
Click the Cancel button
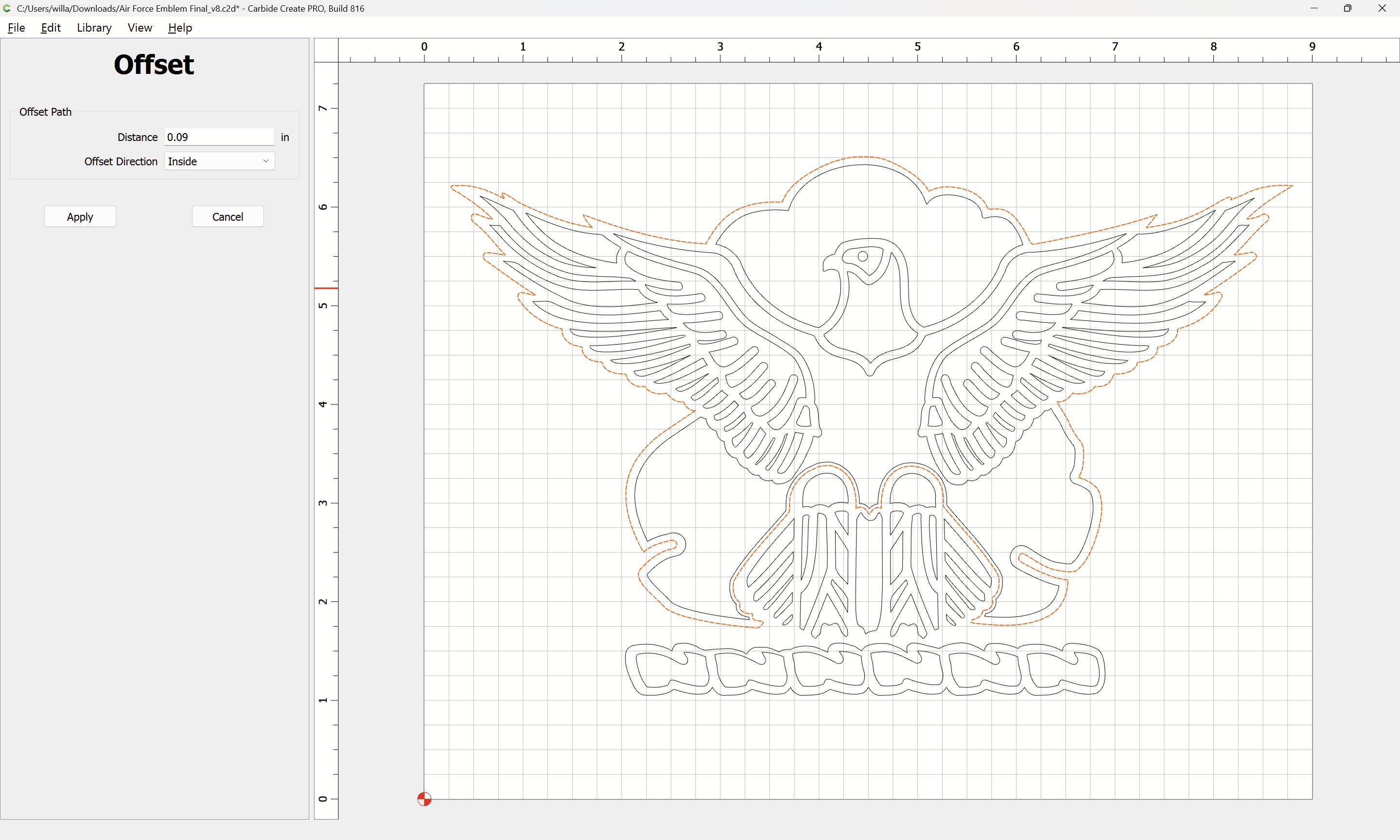[227, 217]
